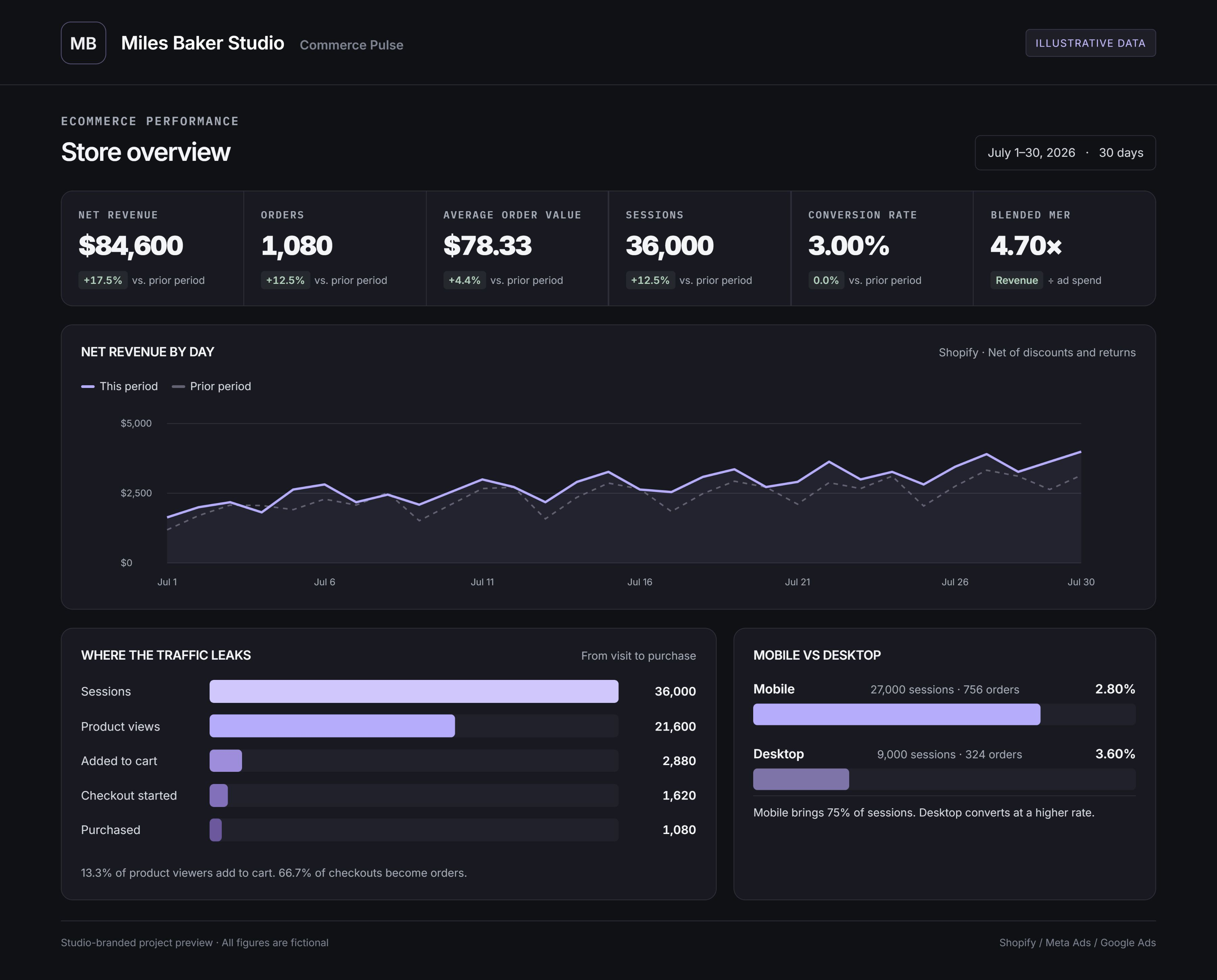Click the change badge in the Sessions card
The width and height of the screenshot is (1217, 980).
[x=650, y=280]
